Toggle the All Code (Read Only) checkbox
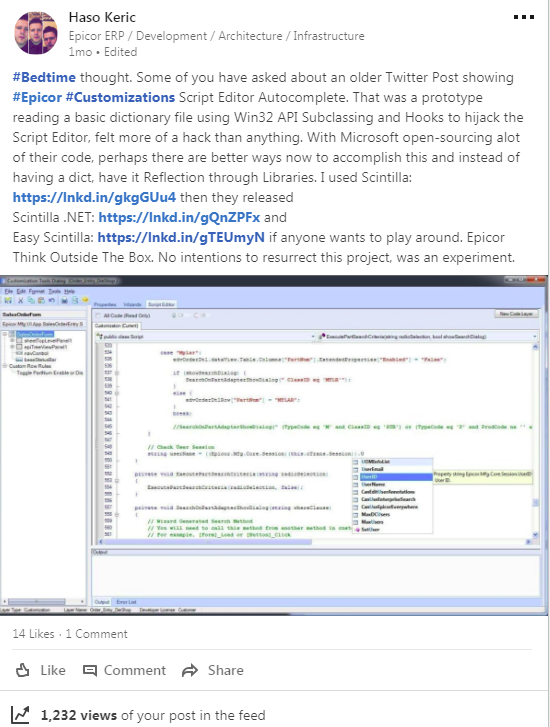The image size is (550, 727). point(98,315)
